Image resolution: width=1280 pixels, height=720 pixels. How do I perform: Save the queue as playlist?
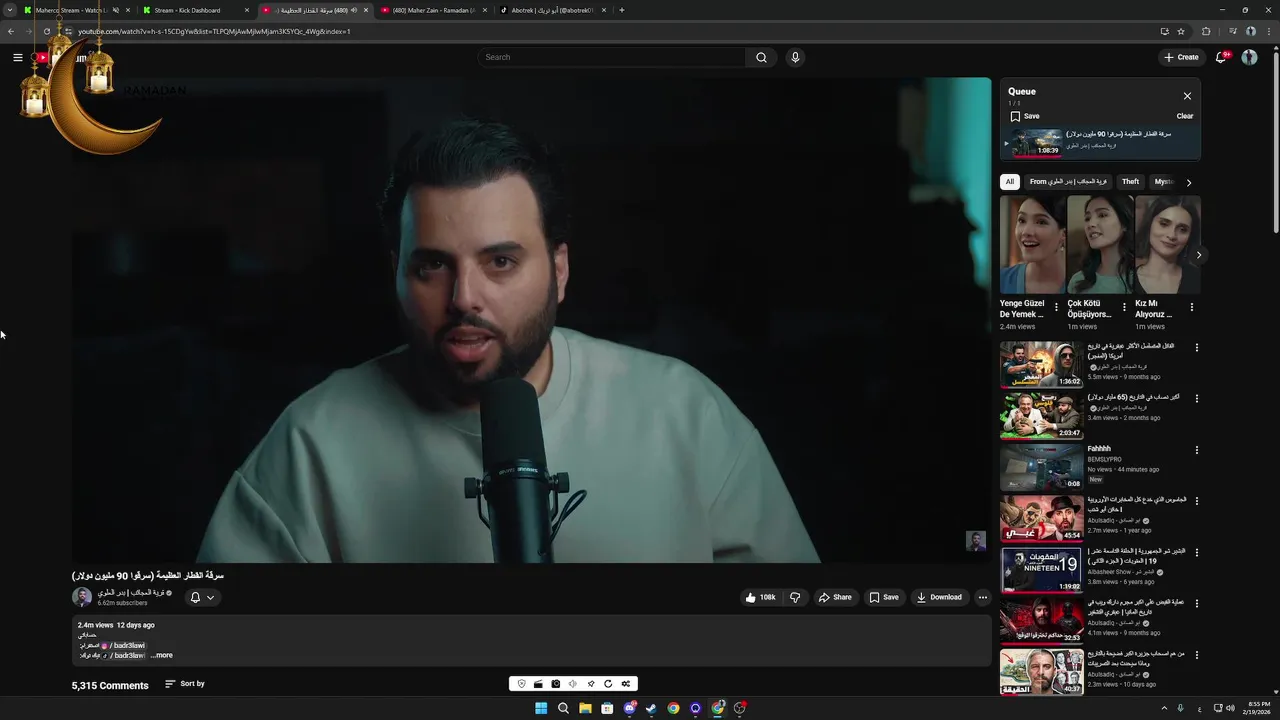[1025, 116]
